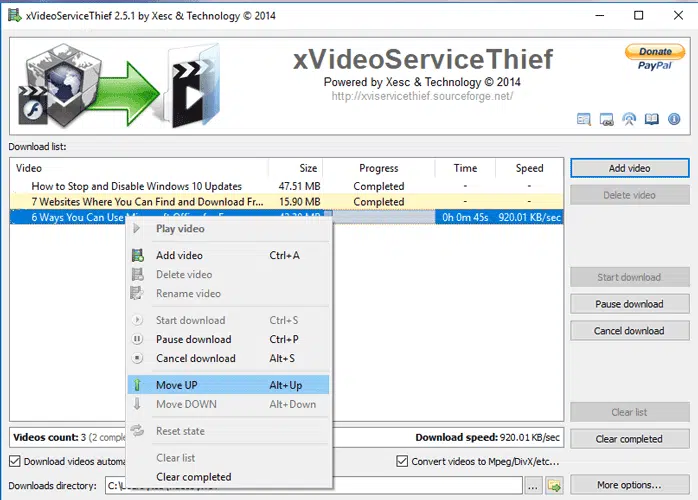Click the 47.51 MB size cell
This screenshot has width=698, height=500.
tap(299, 186)
